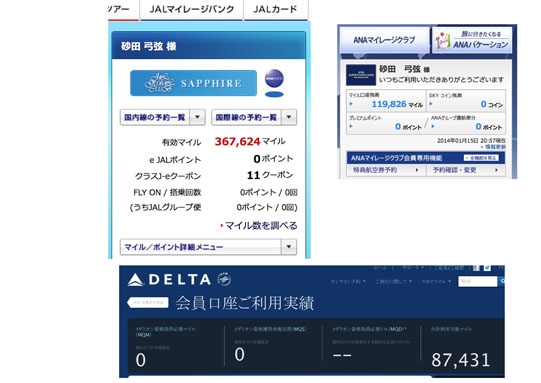Click the JAL Sapphire status badge
This screenshot has width=541, height=383.
click(x=193, y=83)
